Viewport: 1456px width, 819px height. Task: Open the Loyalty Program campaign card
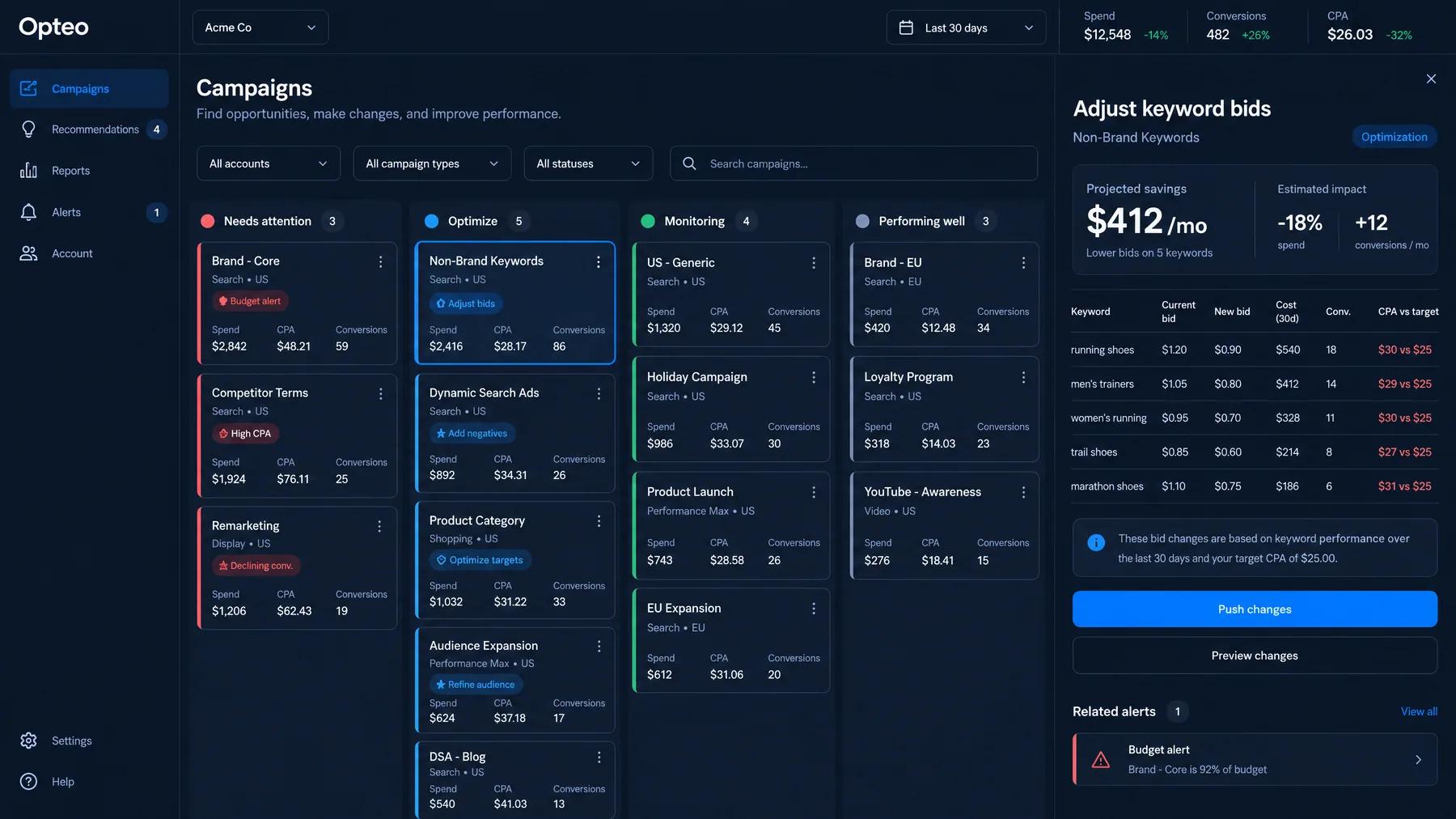pos(945,409)
